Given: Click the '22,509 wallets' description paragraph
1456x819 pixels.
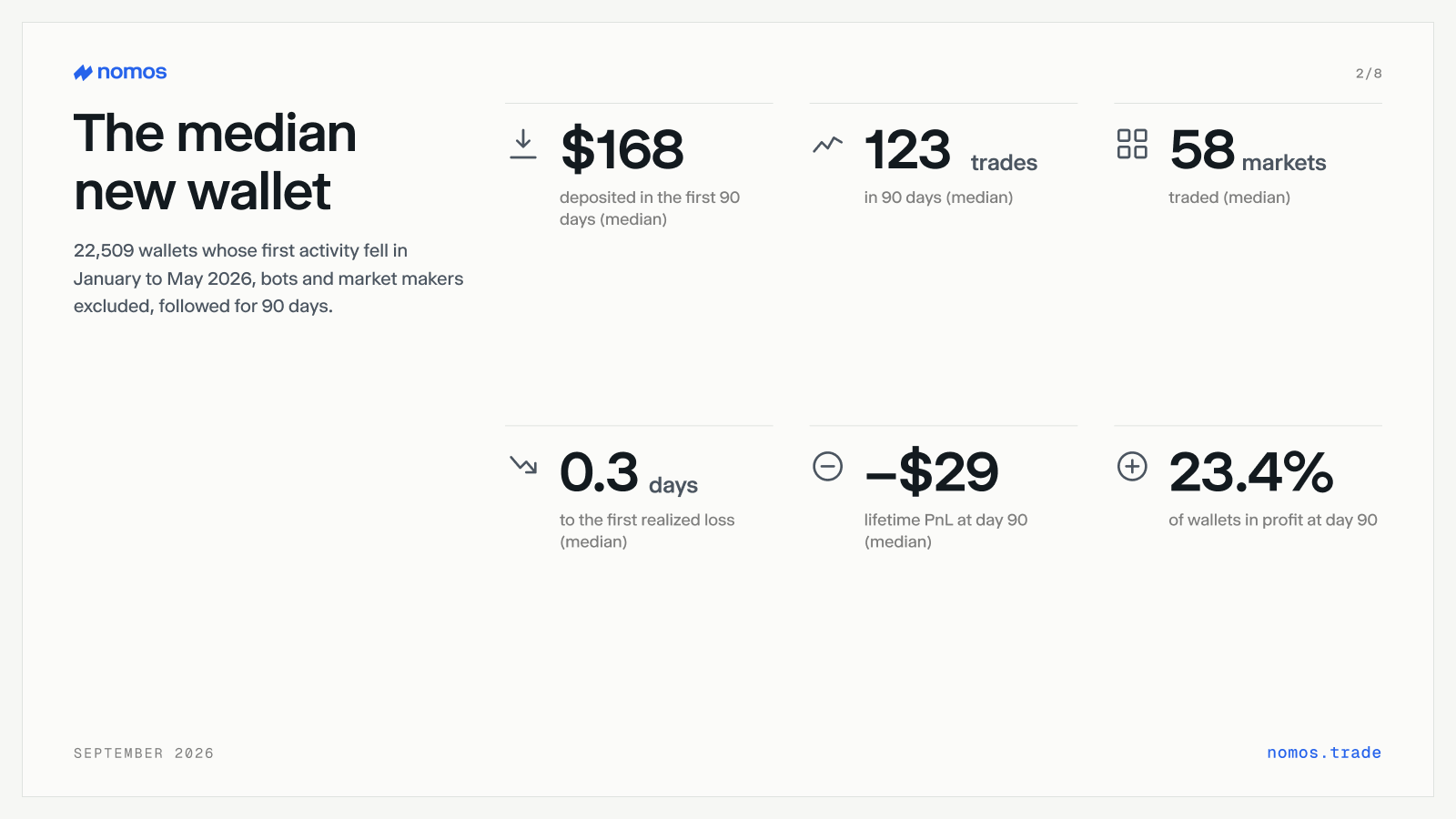Looking at the screenshot, I should 268,278.
